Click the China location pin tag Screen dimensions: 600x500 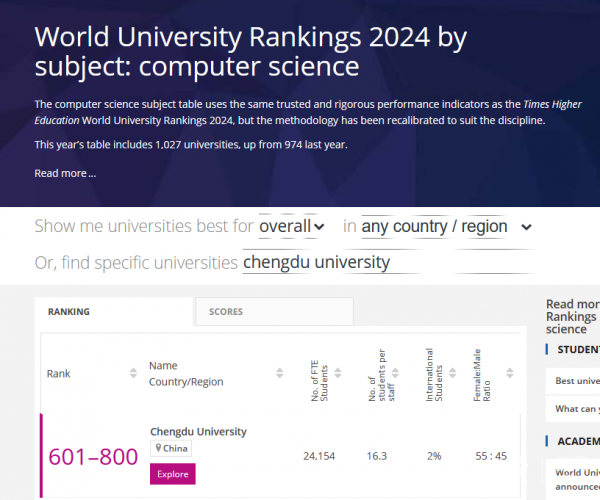(171, 448)
